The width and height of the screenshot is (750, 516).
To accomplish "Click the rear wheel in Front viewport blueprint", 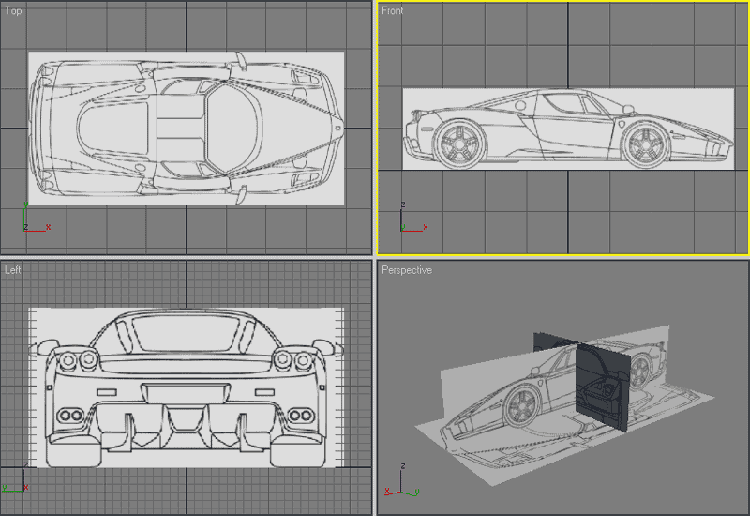I will (459, 144).
